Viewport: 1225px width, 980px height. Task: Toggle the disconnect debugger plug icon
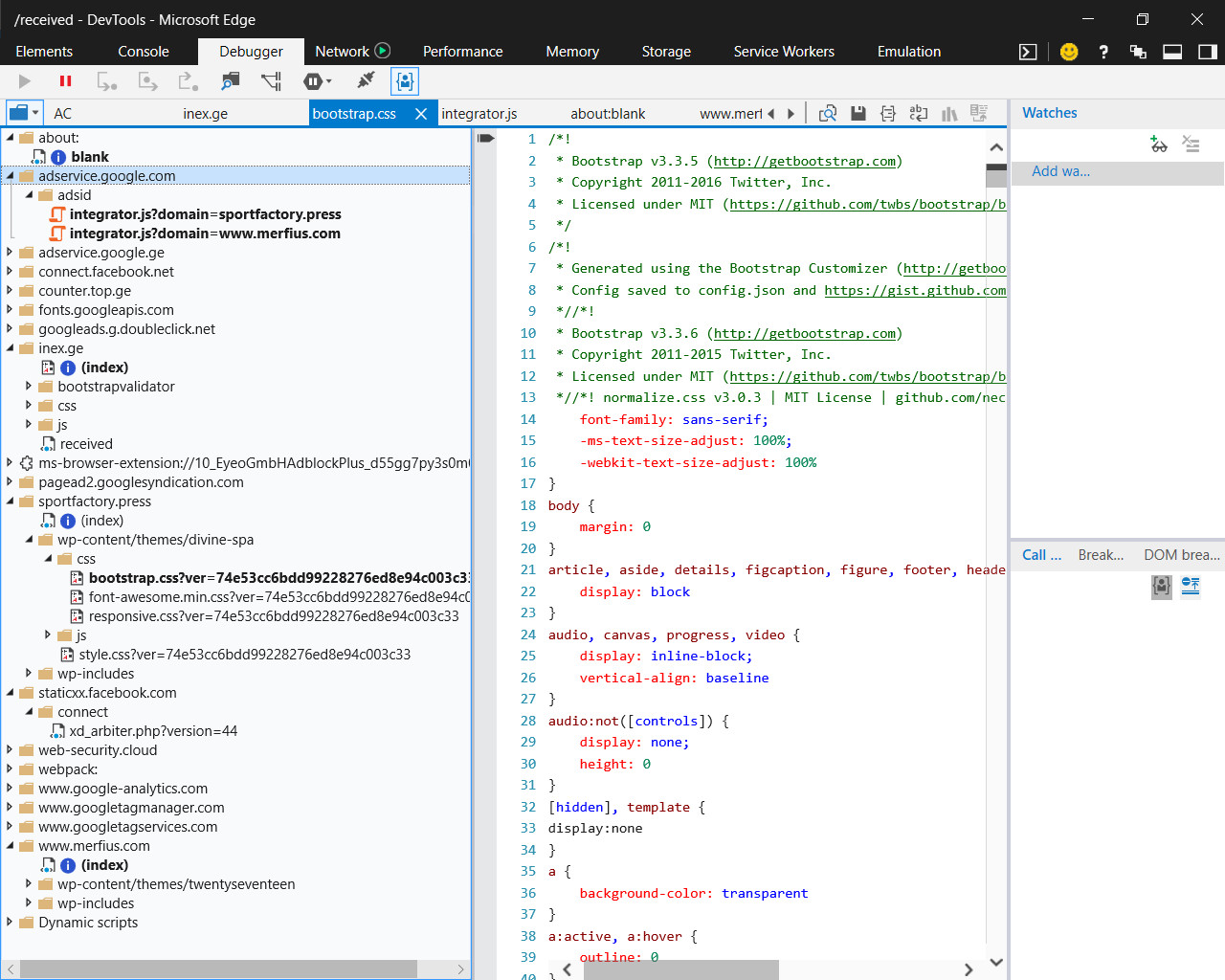click(x=365, y=81)
